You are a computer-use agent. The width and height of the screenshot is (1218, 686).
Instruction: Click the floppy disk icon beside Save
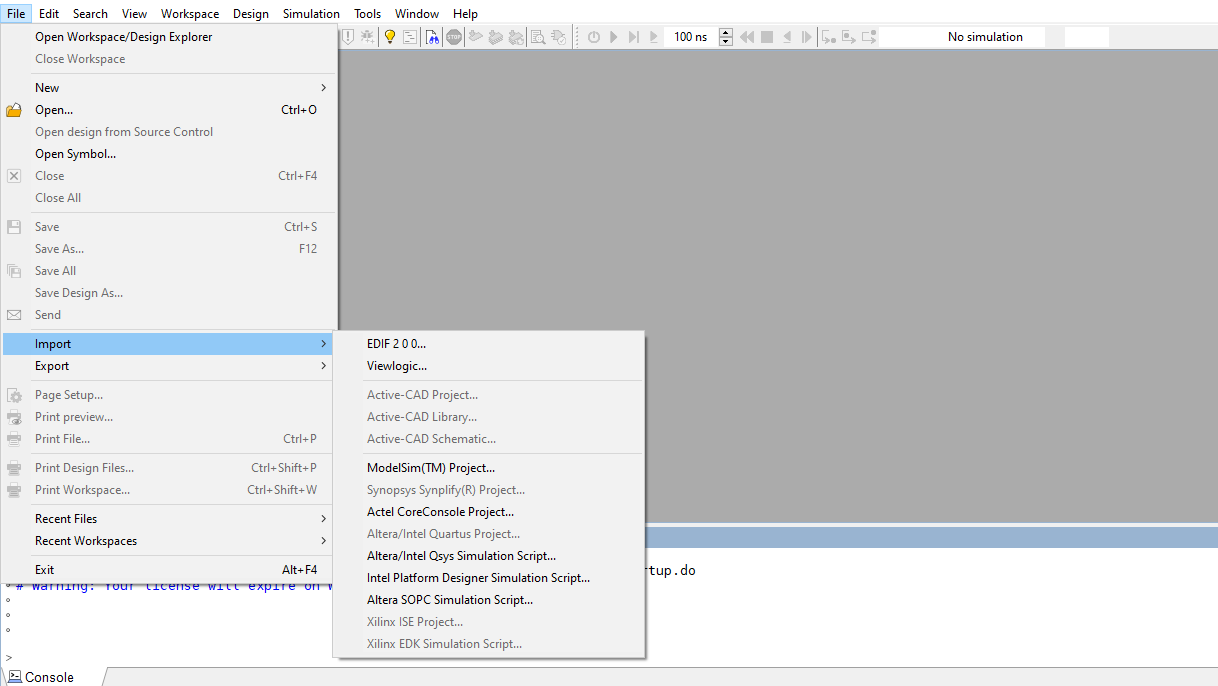click(14, 227)
